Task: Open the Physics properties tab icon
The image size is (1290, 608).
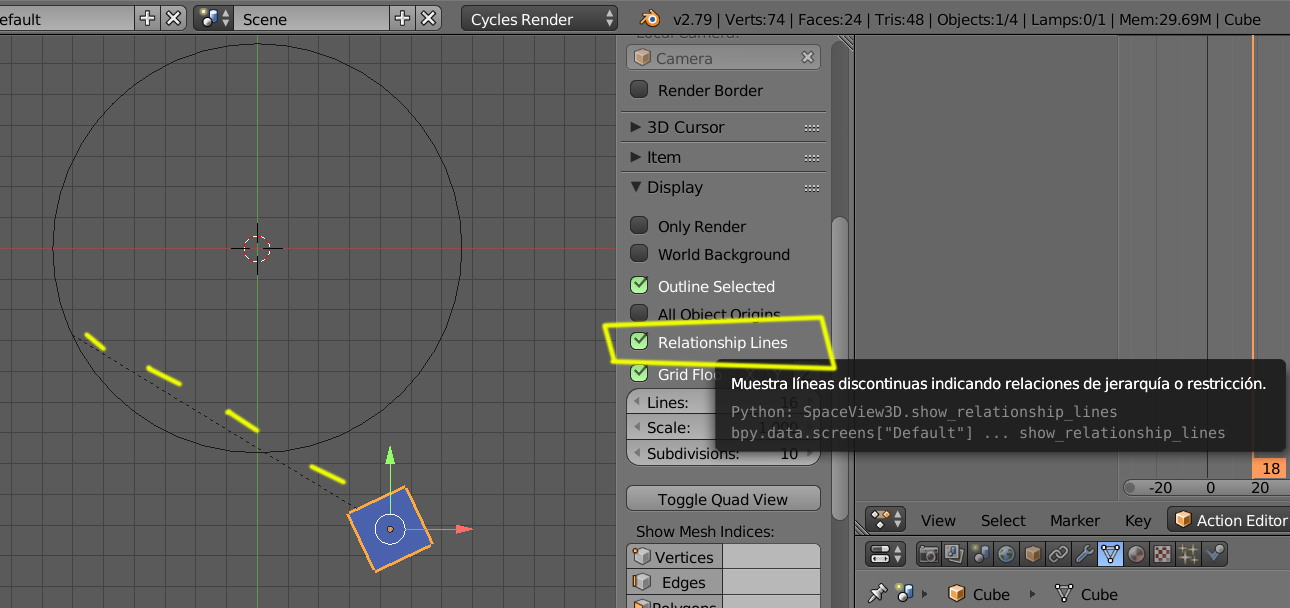Action: [1215, 553]
